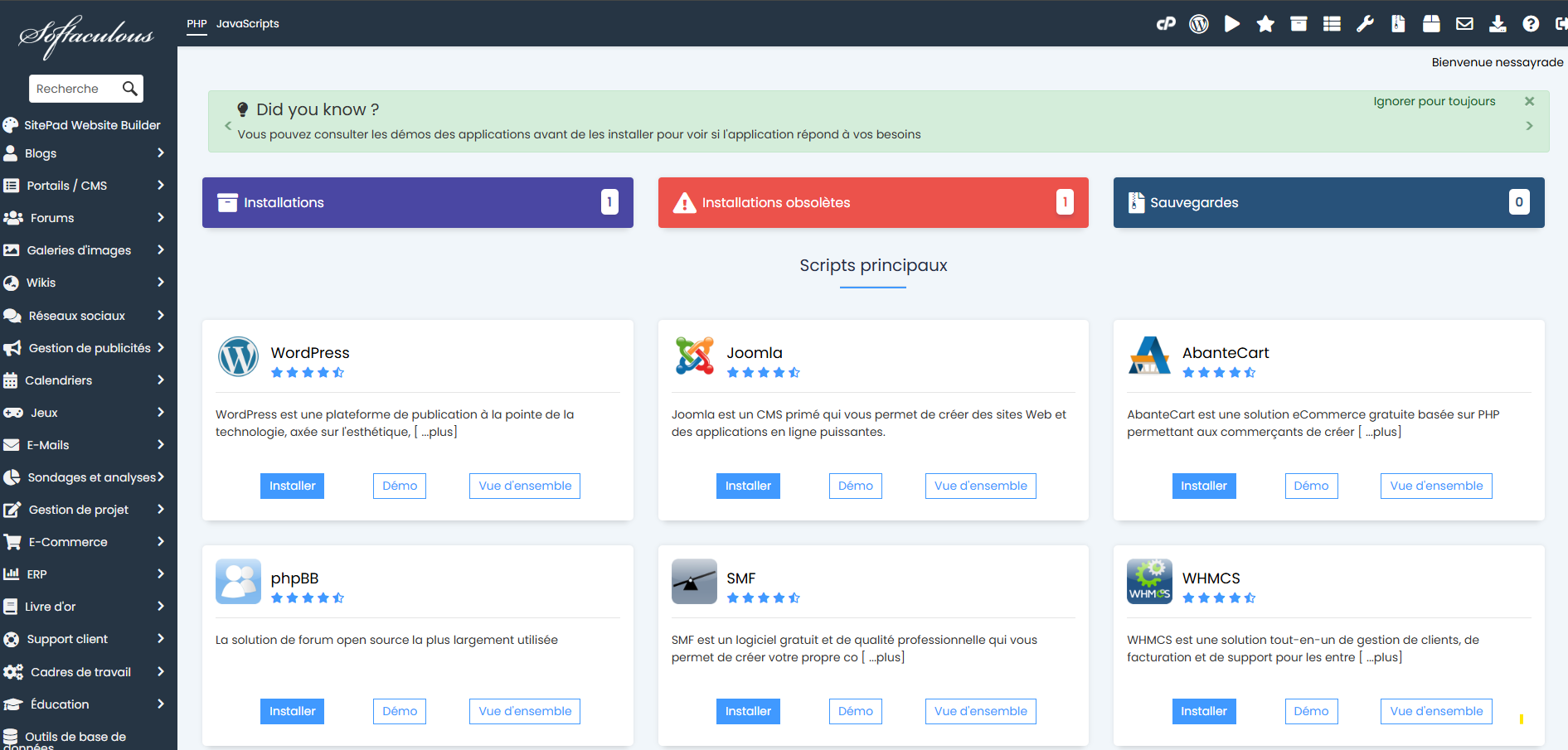The image size is (1568, 750).
Task: Click the search magnifier icon
Action: click(130, 89)
